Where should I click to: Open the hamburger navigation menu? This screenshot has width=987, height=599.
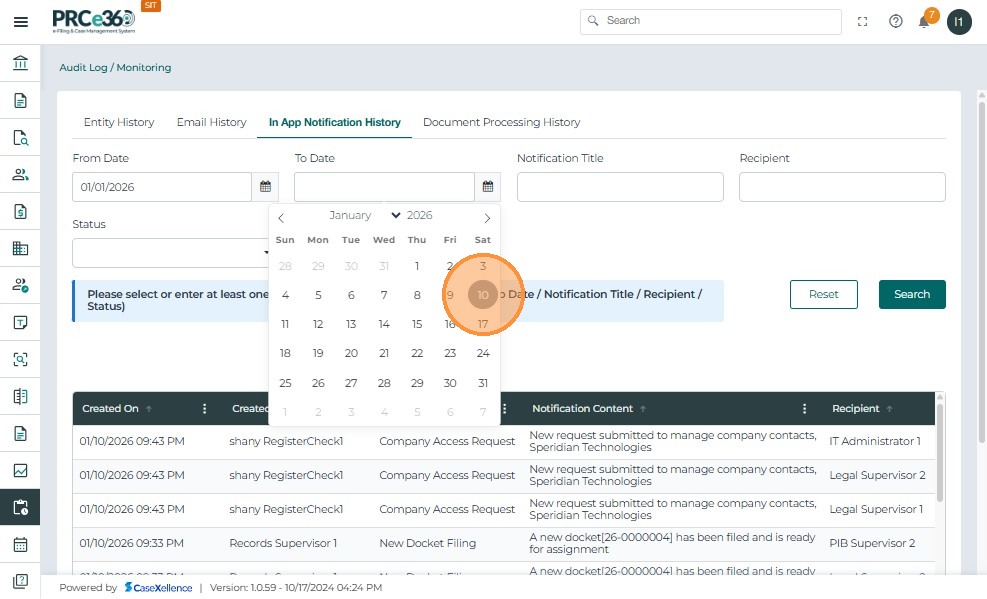point(20,22)
